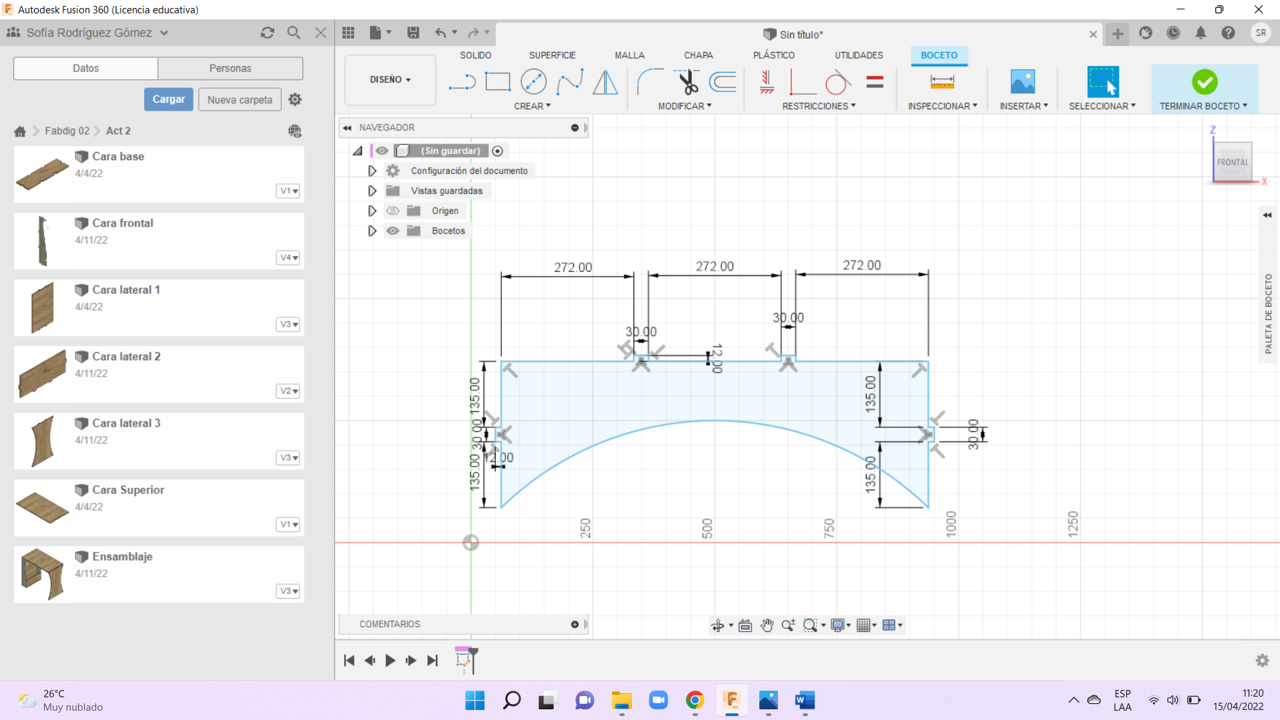Select the Offset tool
Screen dimensions: 1280x720
point(722,82)
